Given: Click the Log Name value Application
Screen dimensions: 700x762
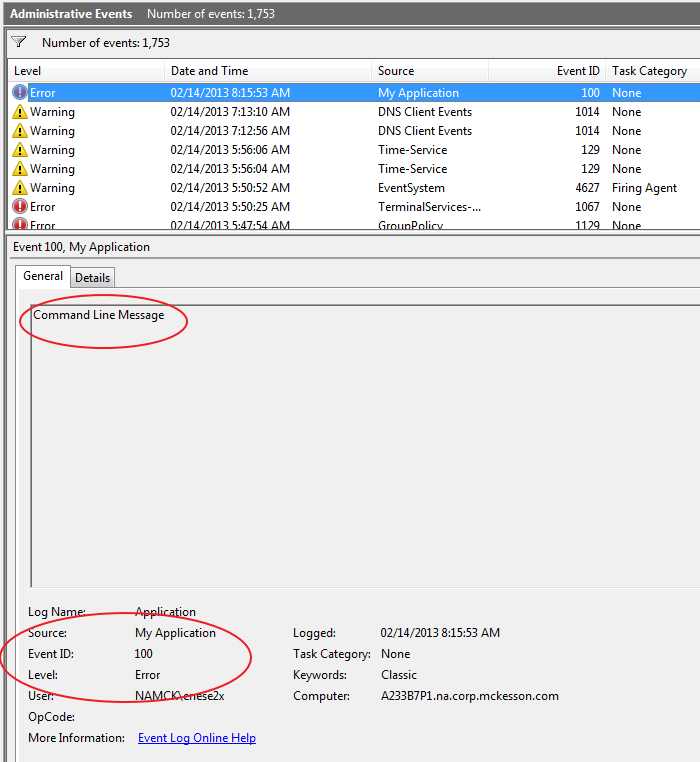Looking at the screenshot, I should tap(165, 612).
